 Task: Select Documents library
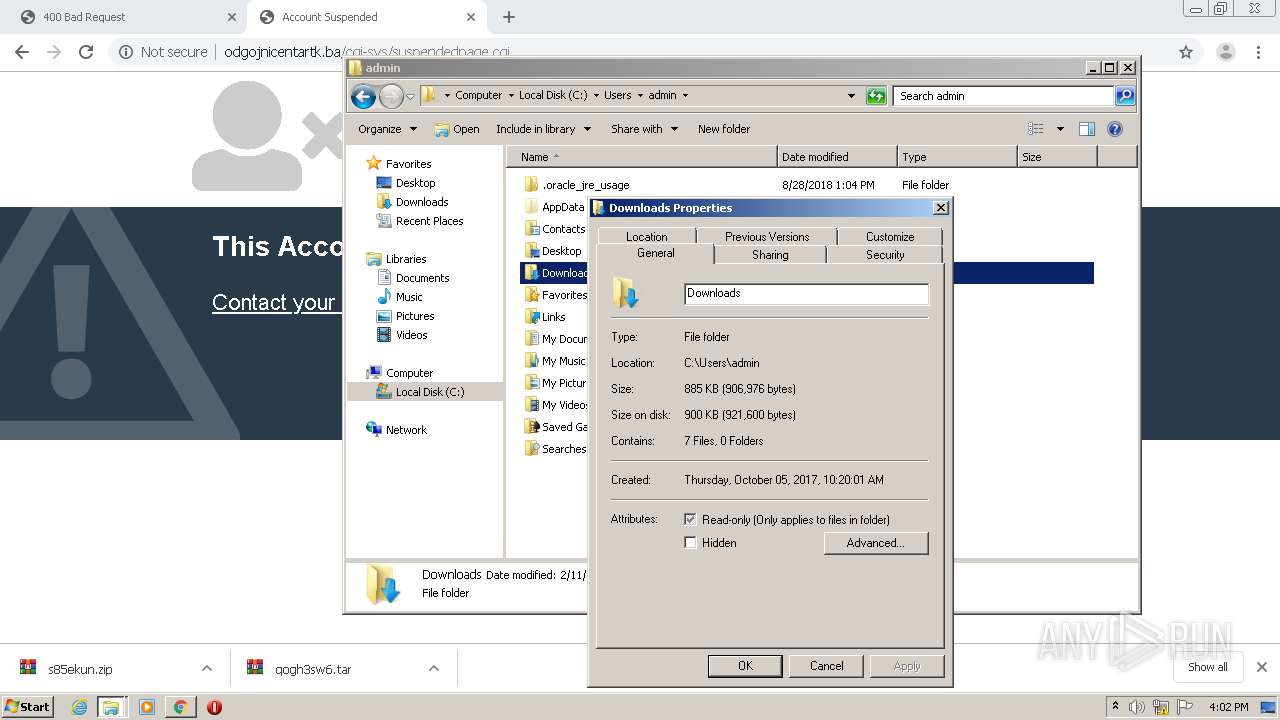[422, 278]
